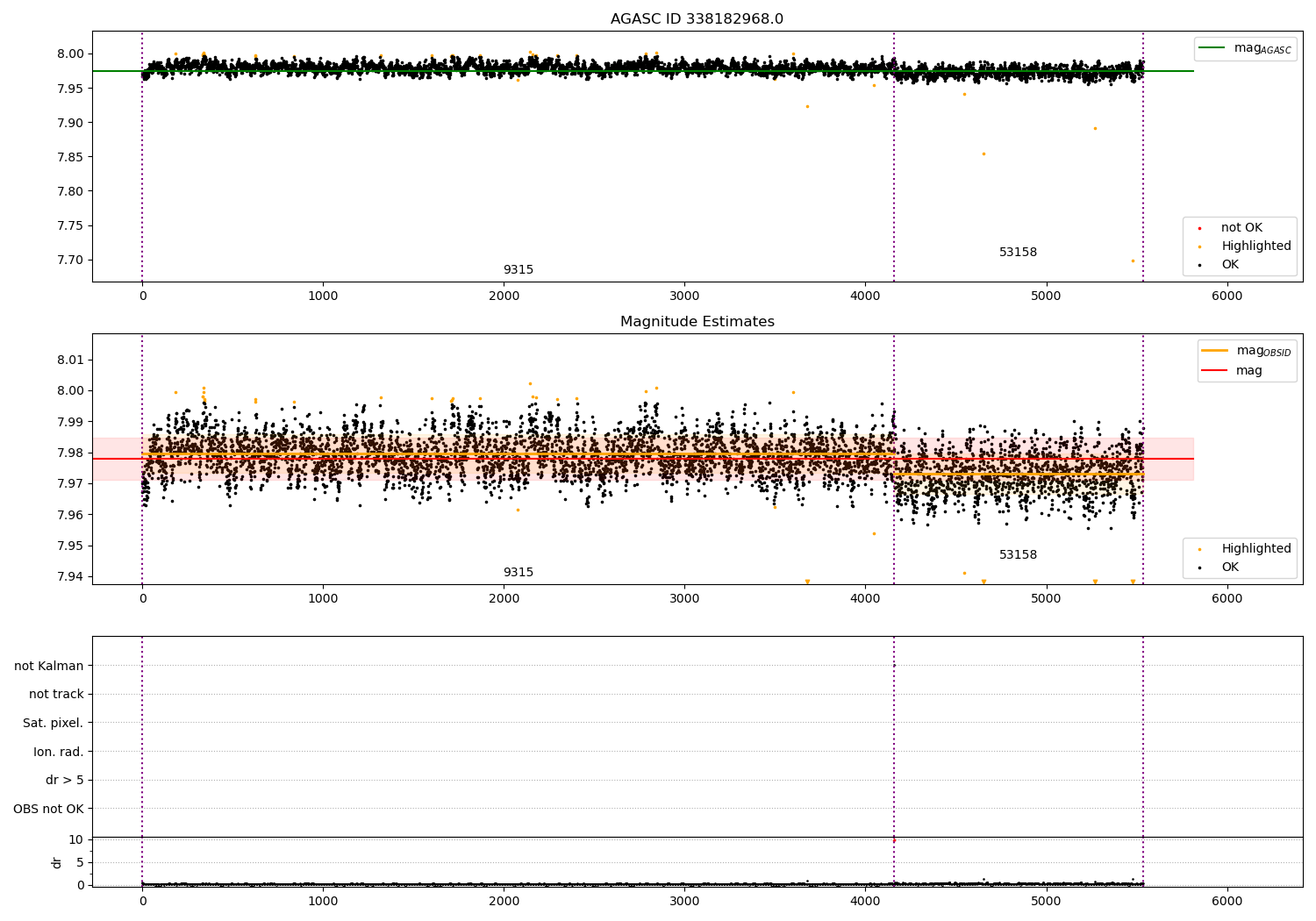Click the 'dr > 5' row label
Image resolution: width=1316 pixels, height=921 pixels.
65,781
